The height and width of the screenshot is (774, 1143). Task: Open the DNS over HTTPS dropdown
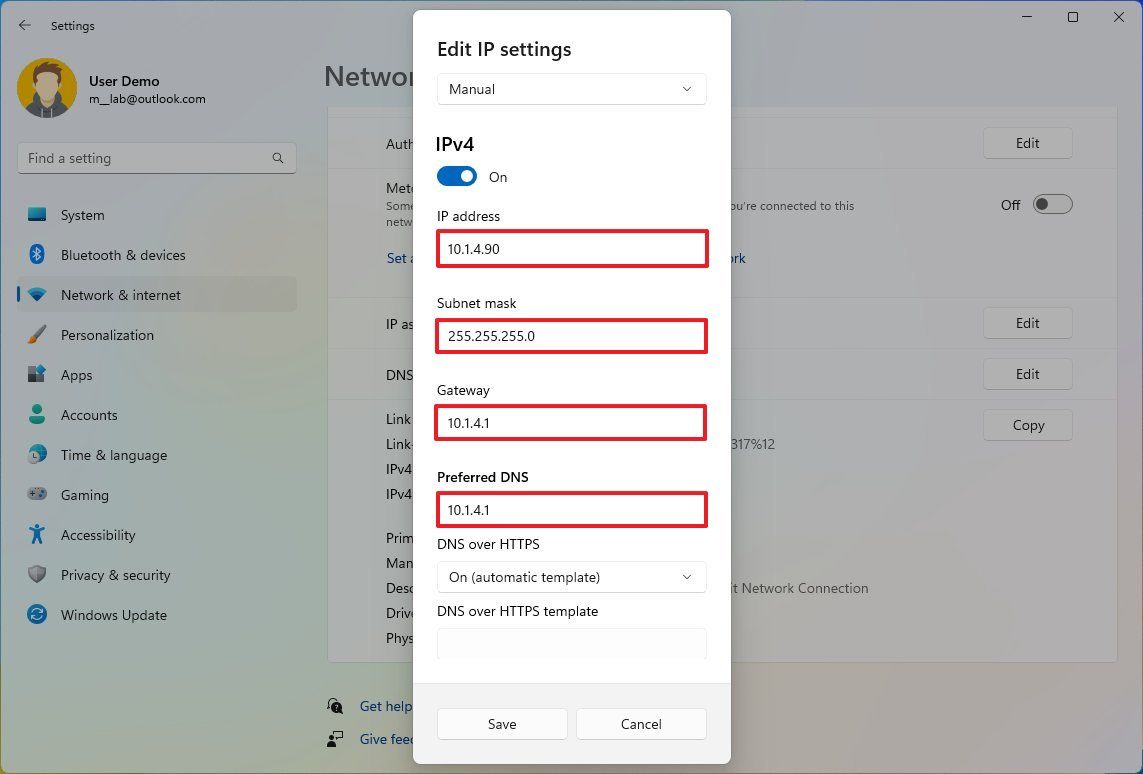(x=572, y=577)
